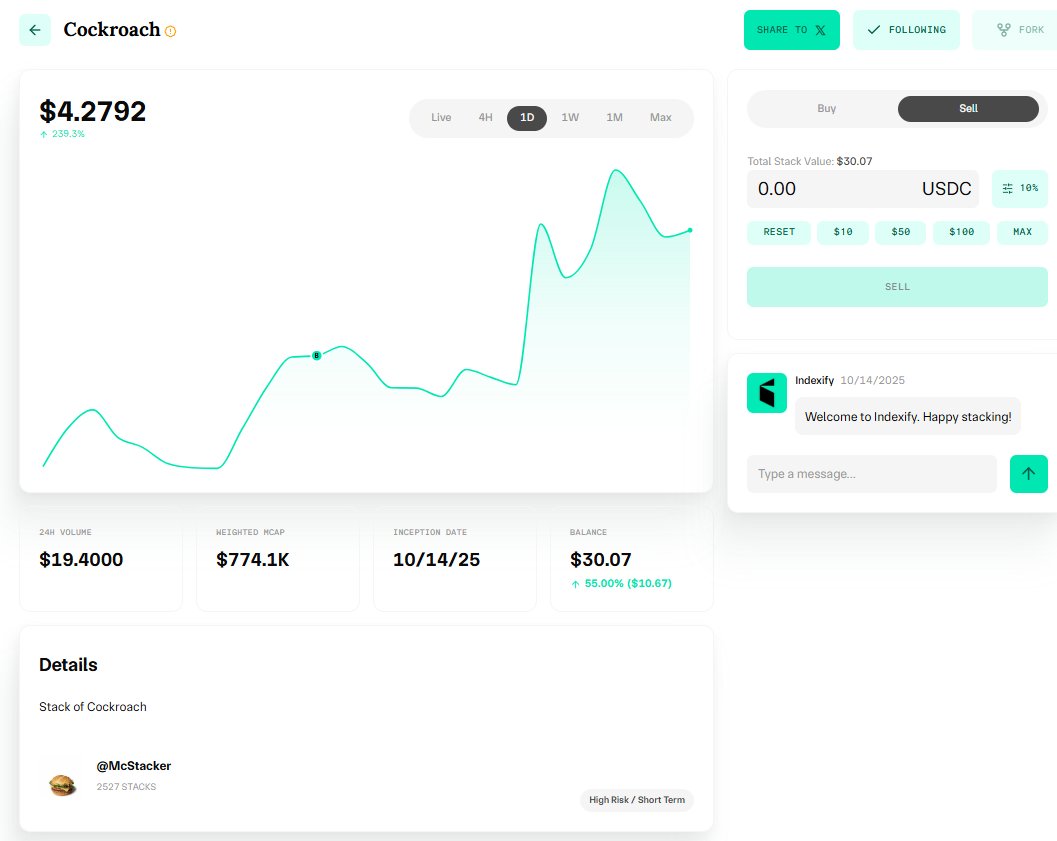
Task: Open the 10% slippage settings
Action: click(1020, 189)
